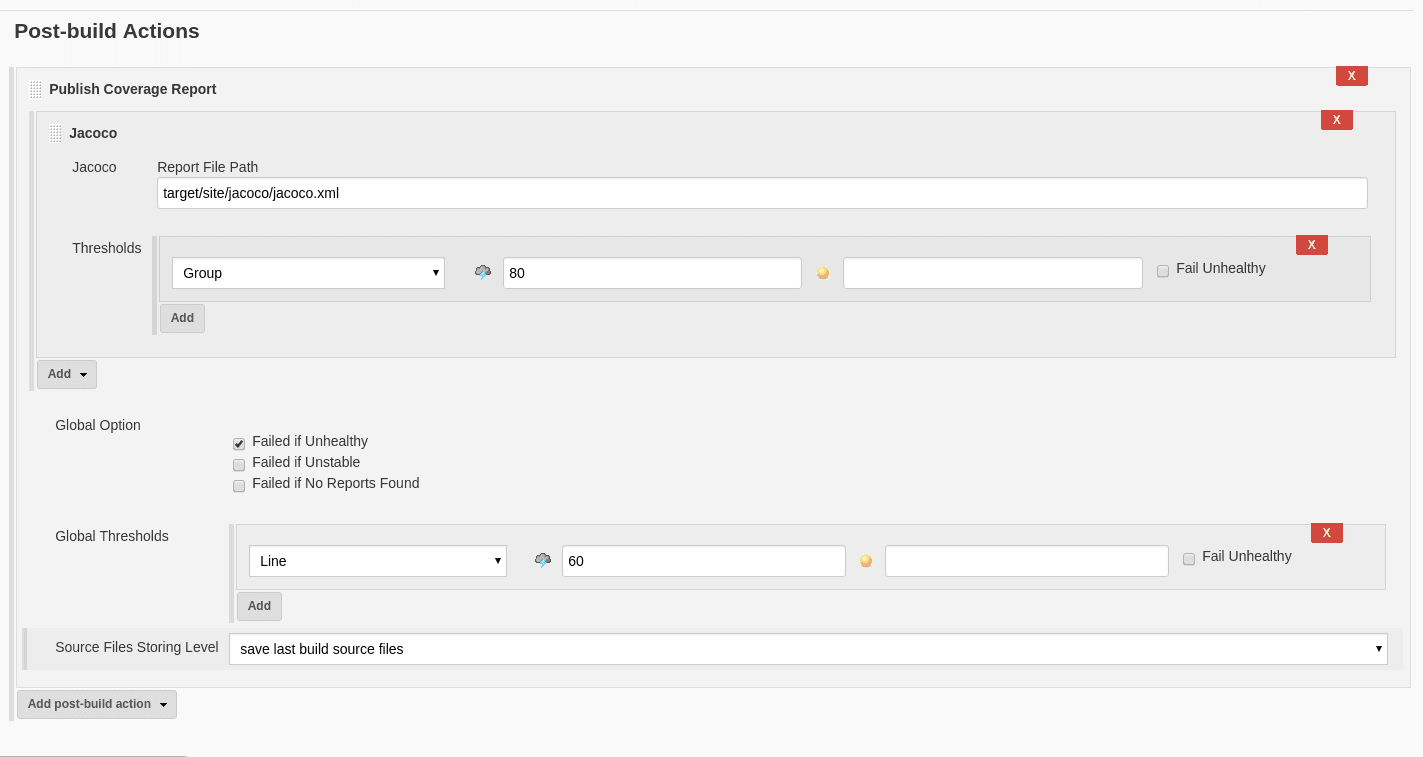Viewport: 1423px width, 757px height.
Task: Remove the Publish Coverage Report block with red X
Action: [1351, 75]
